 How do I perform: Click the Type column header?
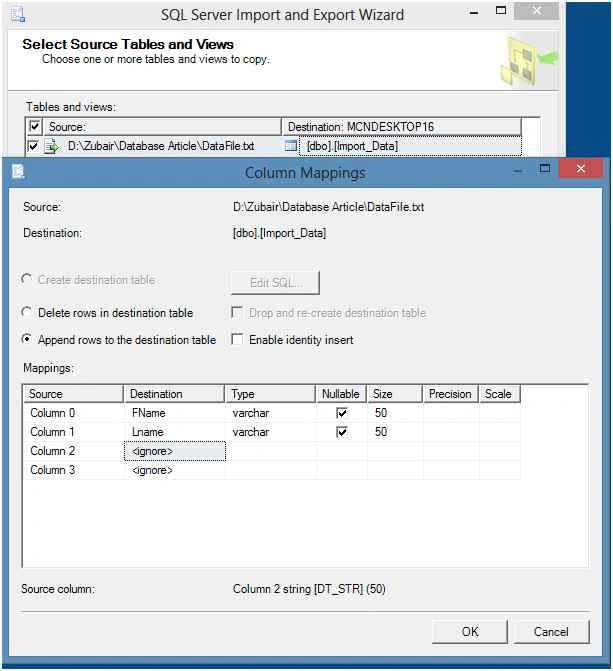click(x=271, y=394)
